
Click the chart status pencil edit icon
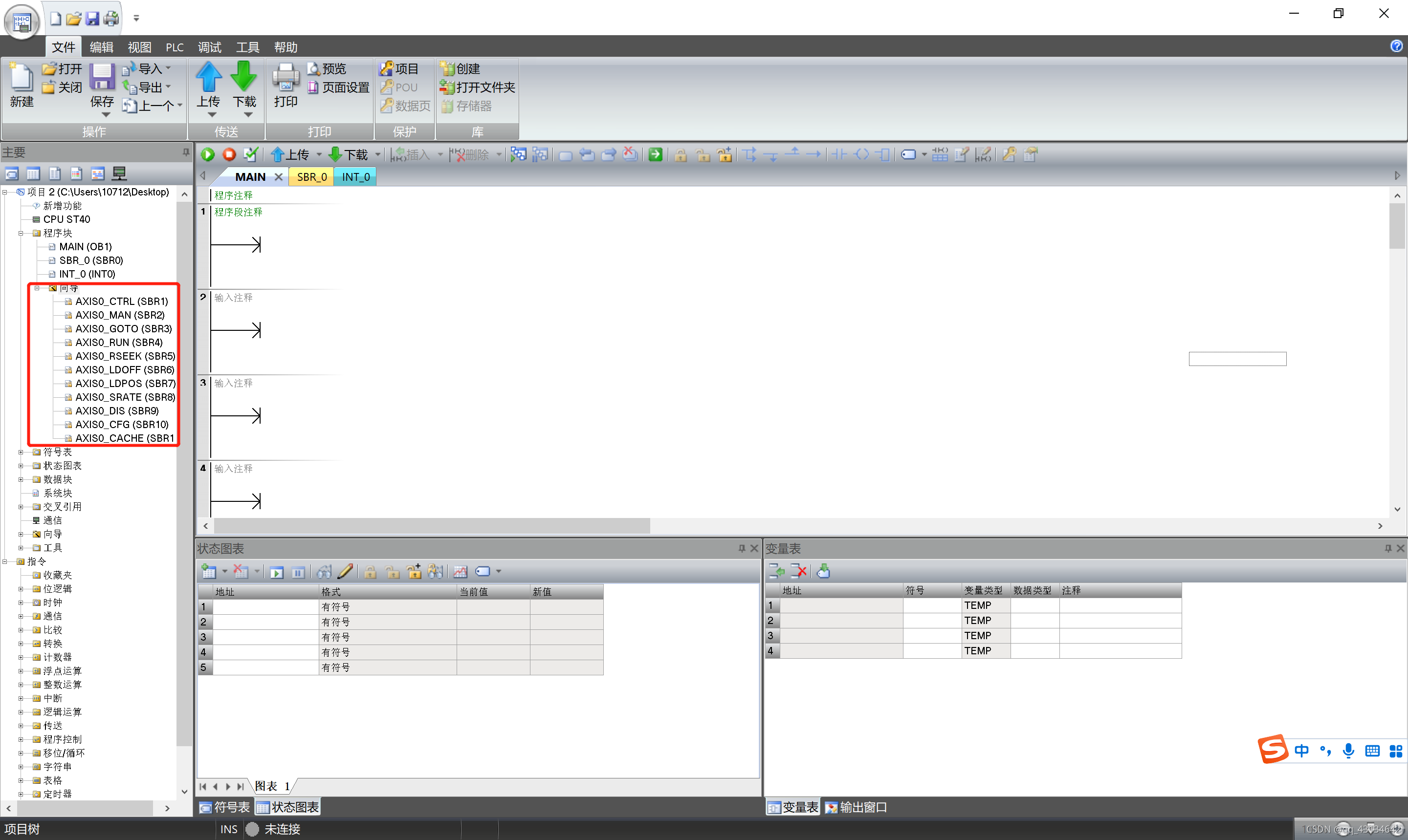[x=345, y=572]
